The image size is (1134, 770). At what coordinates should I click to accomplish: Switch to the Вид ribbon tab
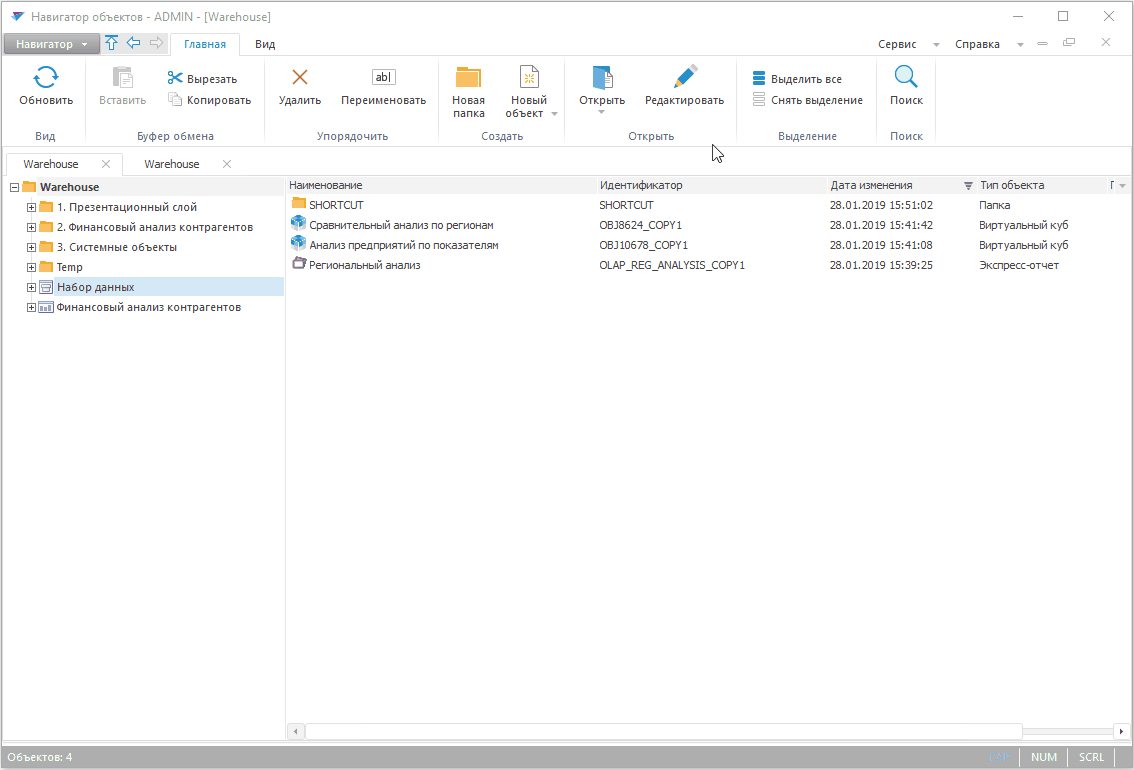[x=265, y=44]
